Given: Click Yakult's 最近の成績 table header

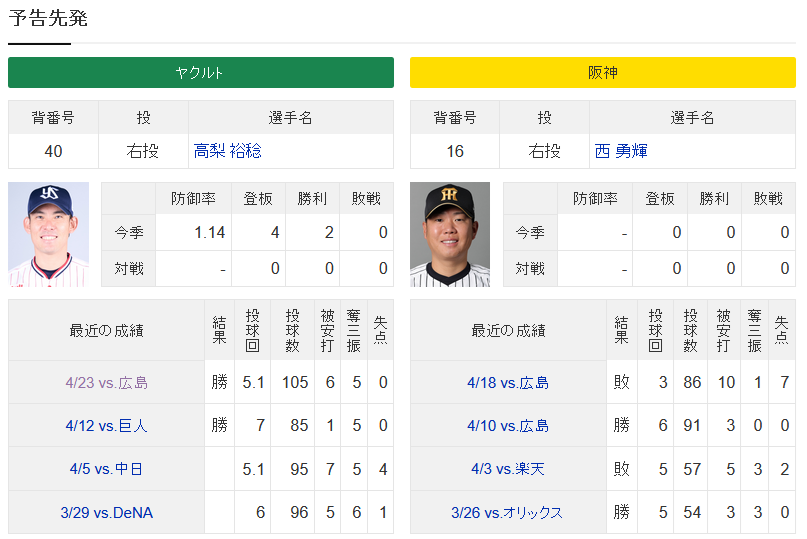Looking at the screenshot, I should tap(106, 330).
